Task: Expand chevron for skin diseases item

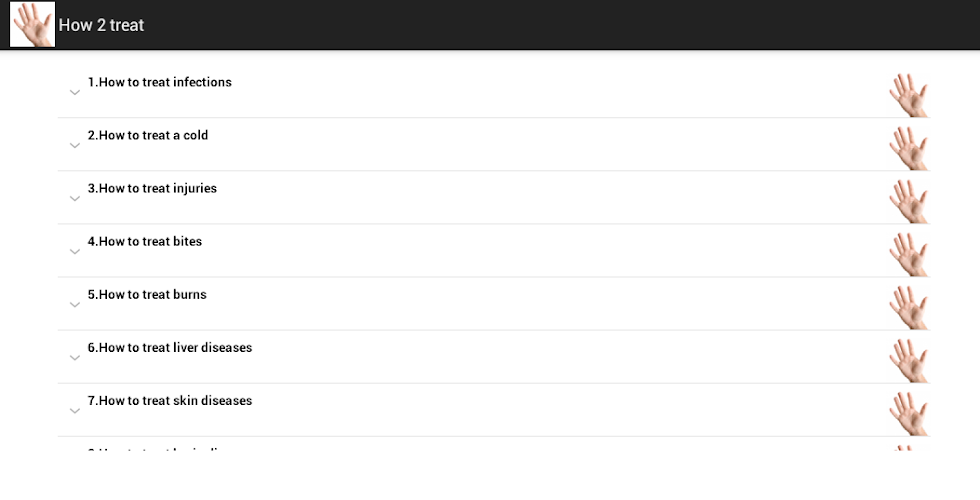Action: [75, 411]
